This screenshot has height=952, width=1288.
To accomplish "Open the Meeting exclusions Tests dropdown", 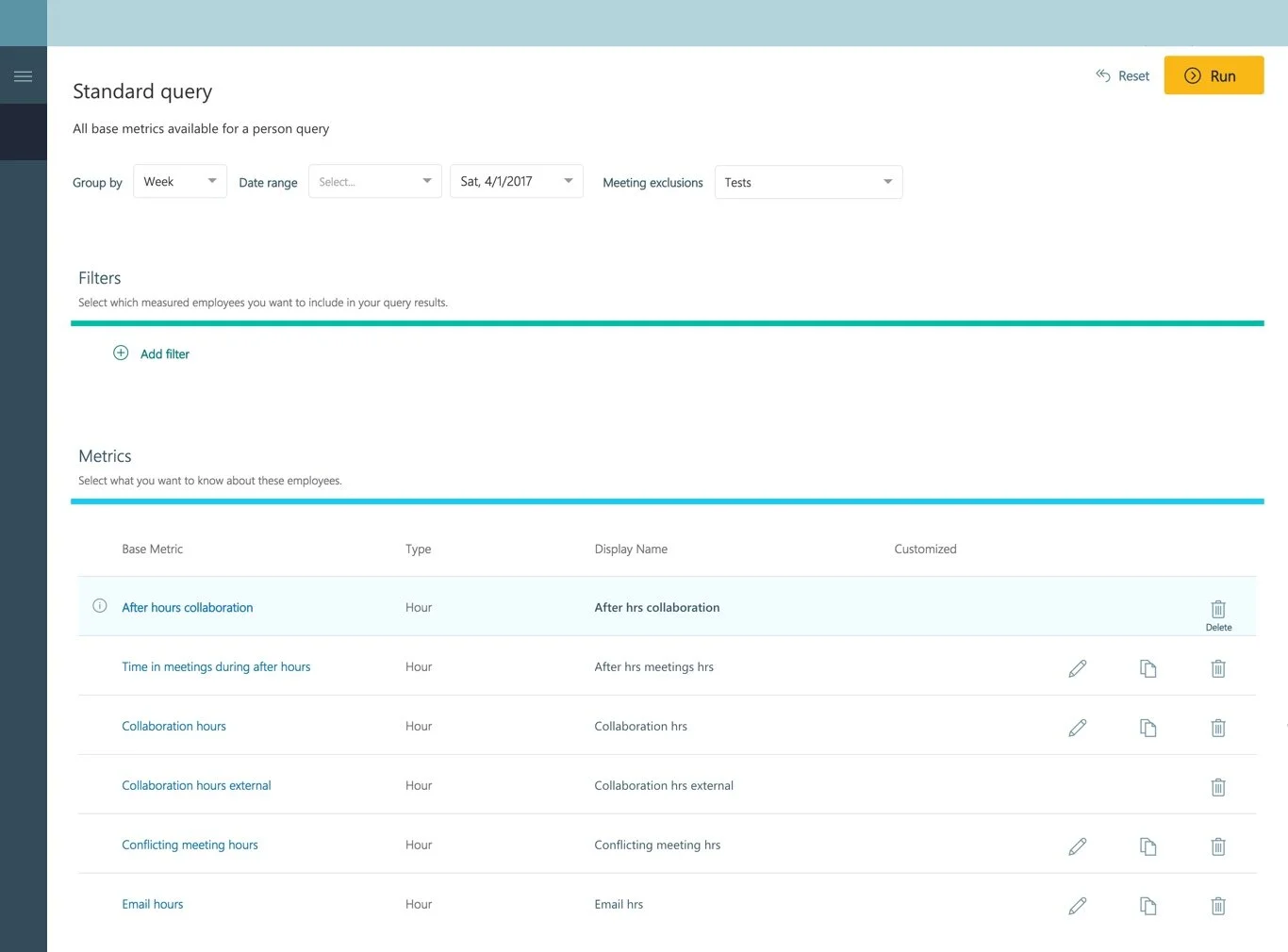I will (x=808, y=182).
